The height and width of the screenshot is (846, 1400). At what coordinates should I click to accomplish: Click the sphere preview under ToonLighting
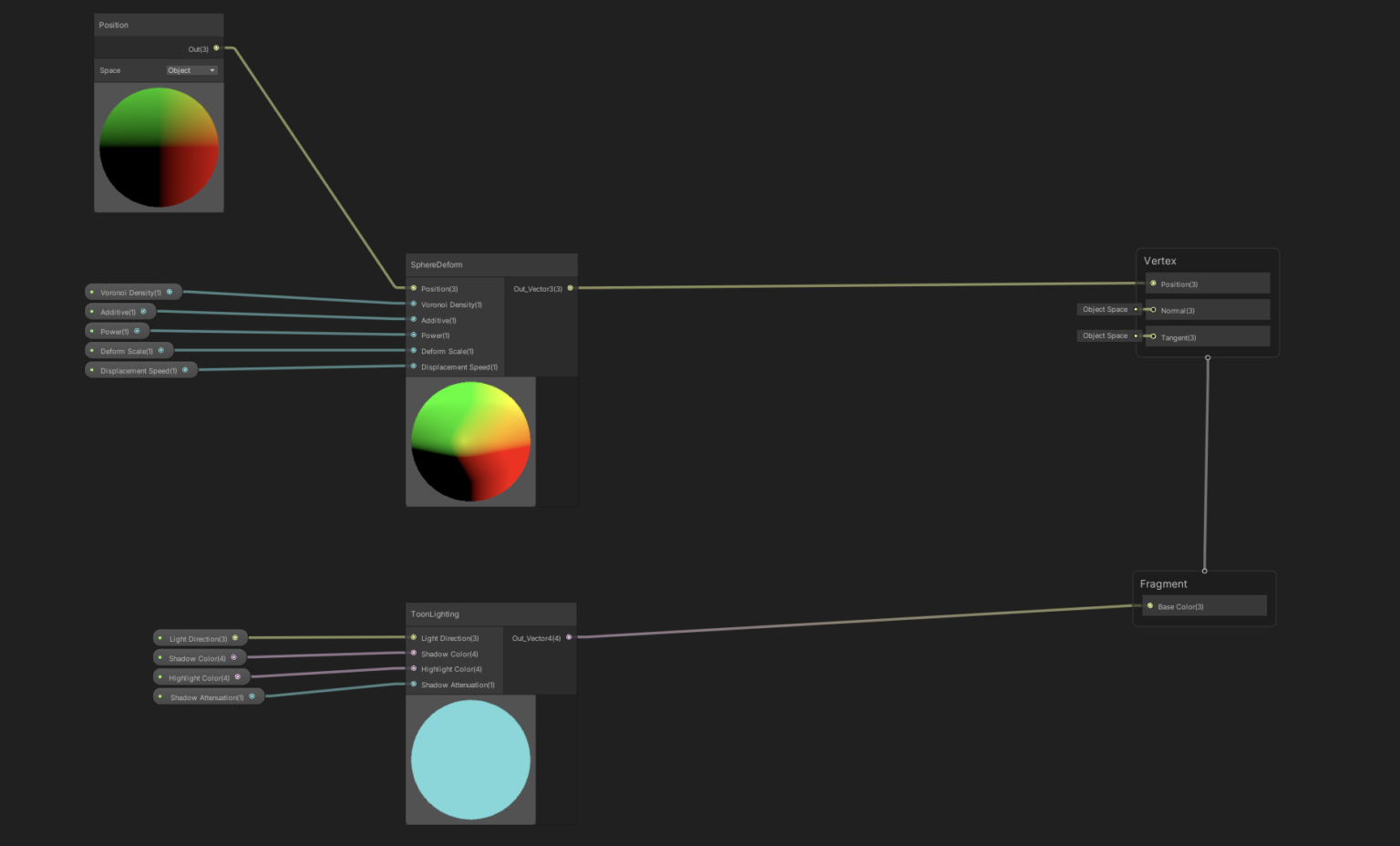tap(470, 759)
